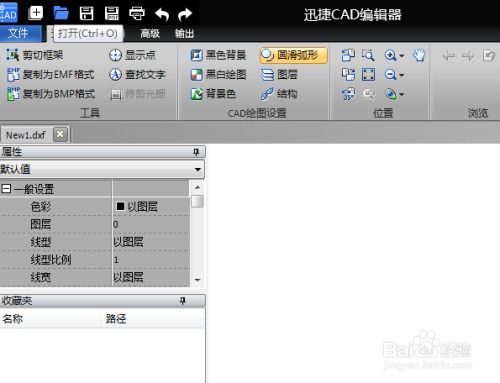Copy drawing as BMP format (复制为BMP格式)
This screenshot has height=383, width=500.
[51, 94]
